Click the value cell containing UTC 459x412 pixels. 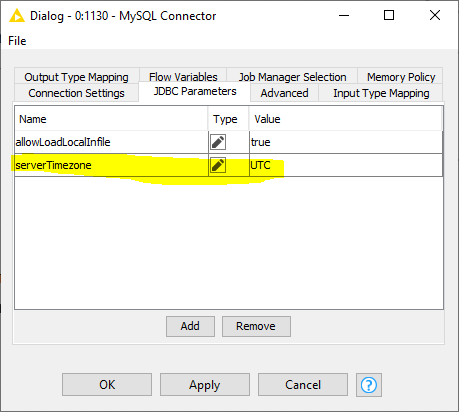pyautogui.click(x=346, y=165)
